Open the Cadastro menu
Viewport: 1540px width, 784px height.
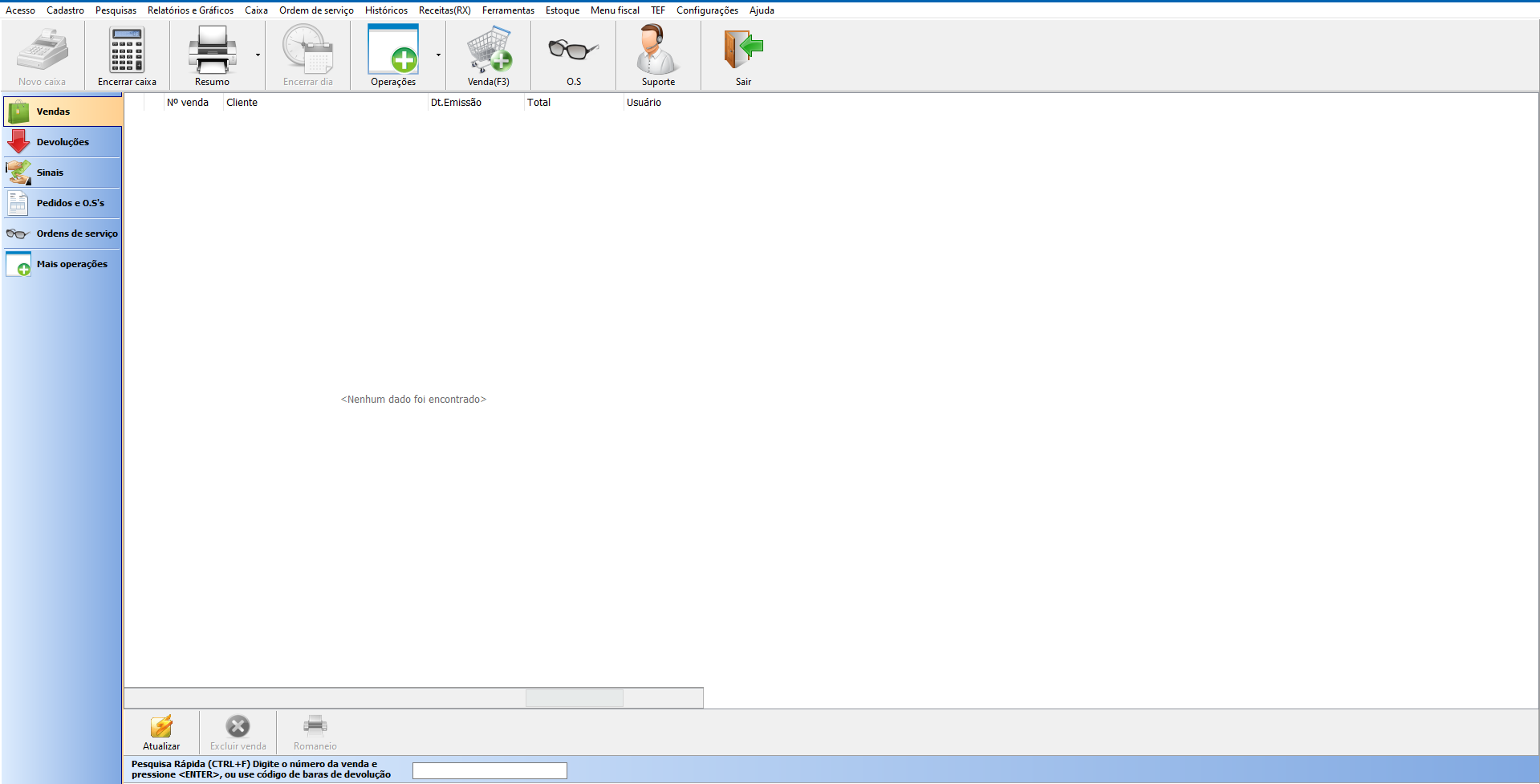pyautogui.click(x=65, y=10)
